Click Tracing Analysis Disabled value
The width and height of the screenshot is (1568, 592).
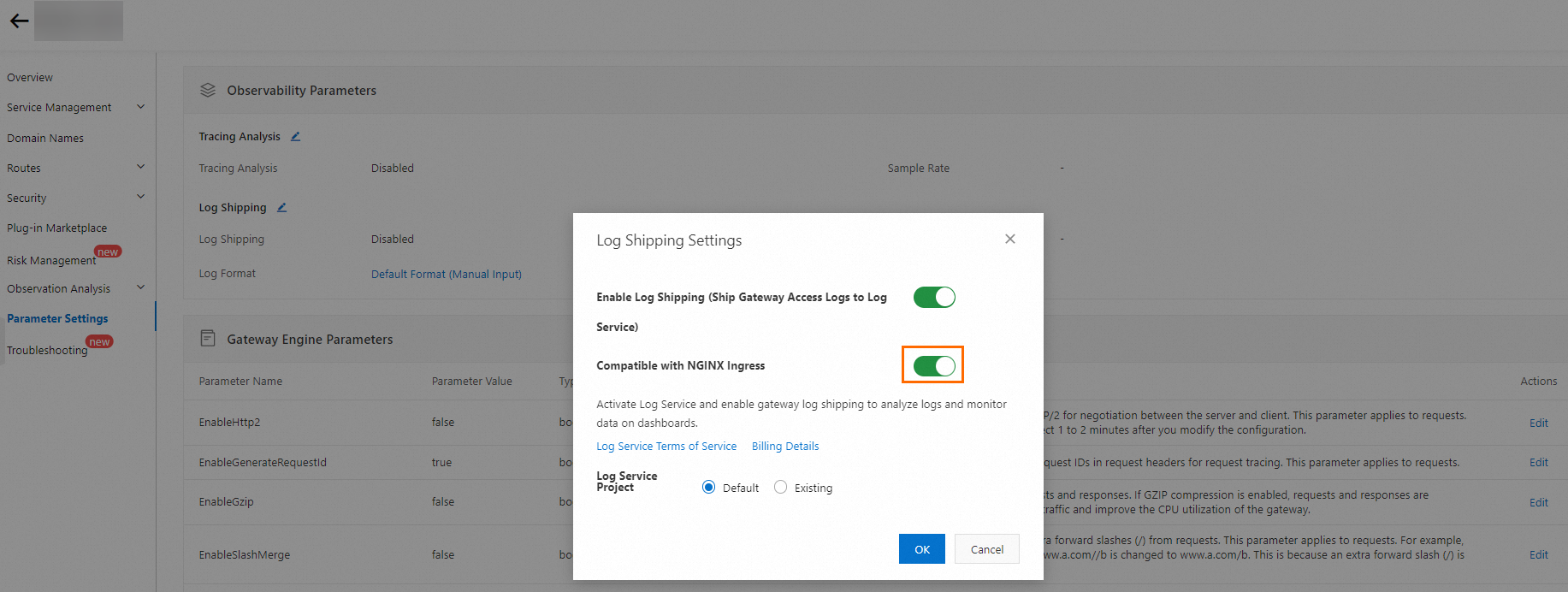click(x=393, y=169)
